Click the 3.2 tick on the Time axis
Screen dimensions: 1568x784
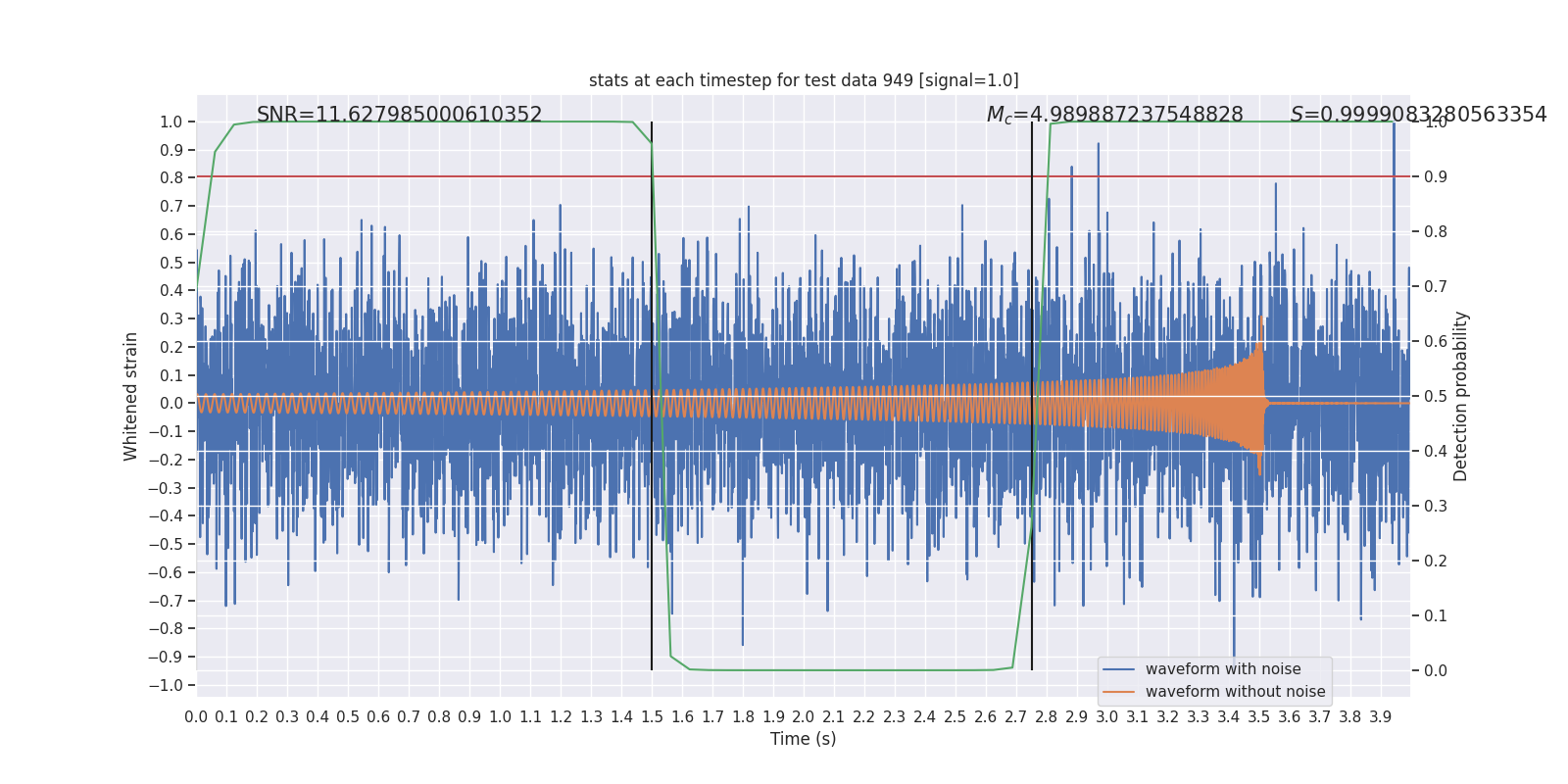pos(1168,716)
